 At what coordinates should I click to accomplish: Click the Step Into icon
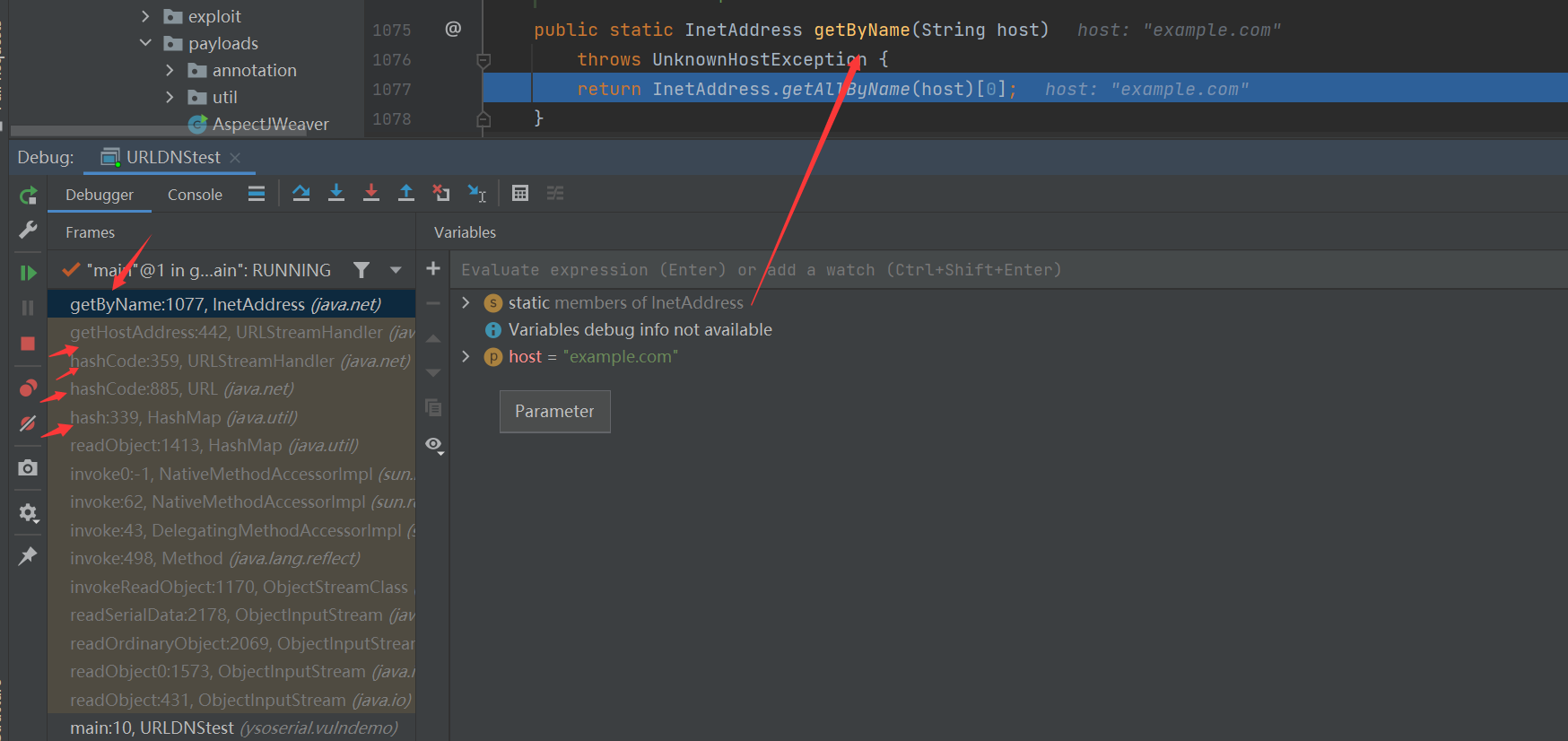point(336,193)
